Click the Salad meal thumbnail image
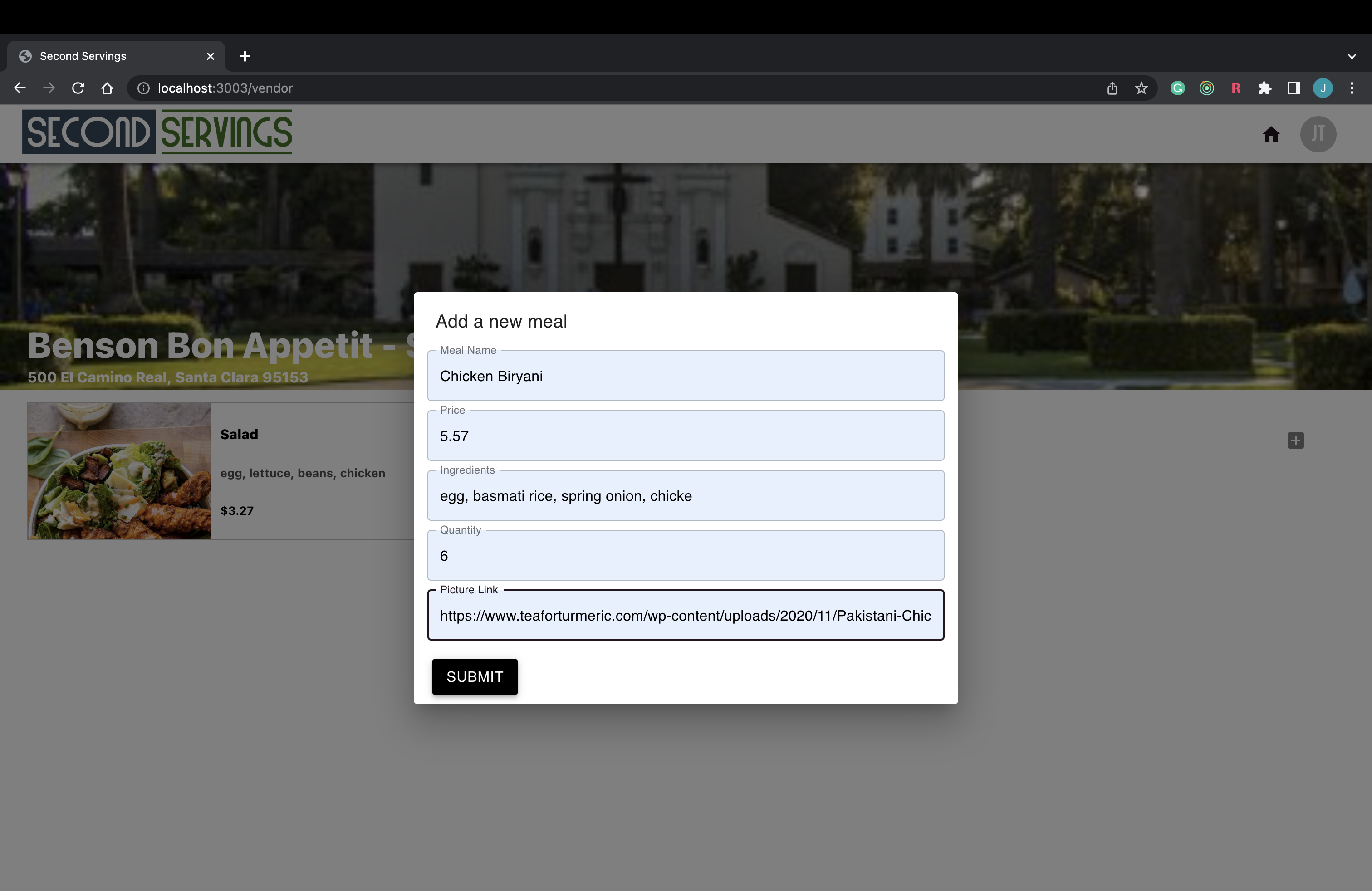Image resolution: width=1372 pixels, height=891 pixels. click(119, 471)
